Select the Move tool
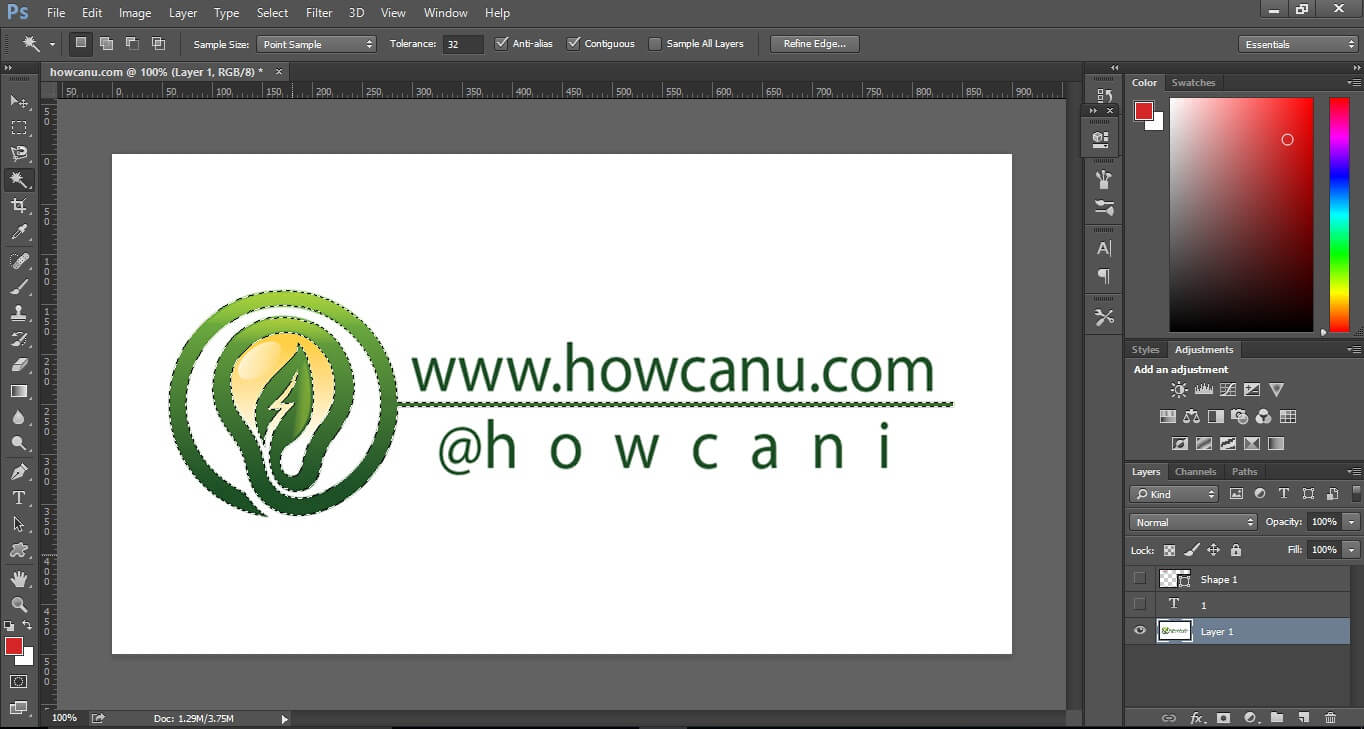The width and height of the screenshot is (1364, 729). (19, 101)
